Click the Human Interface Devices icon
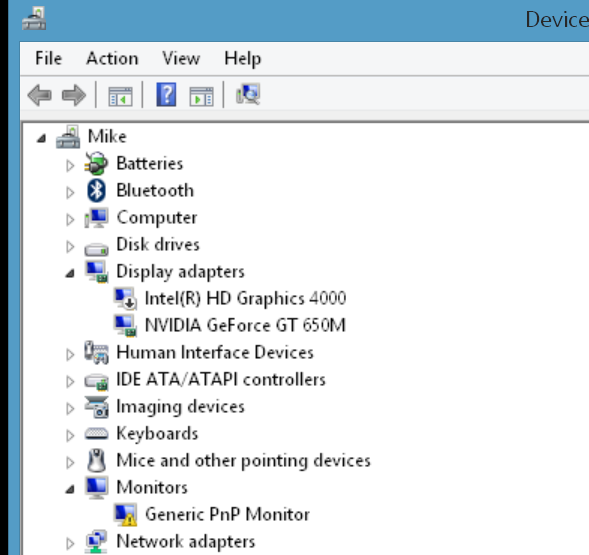Image resolution: width=589 pixels, height=555 pixels. [97, 352]
